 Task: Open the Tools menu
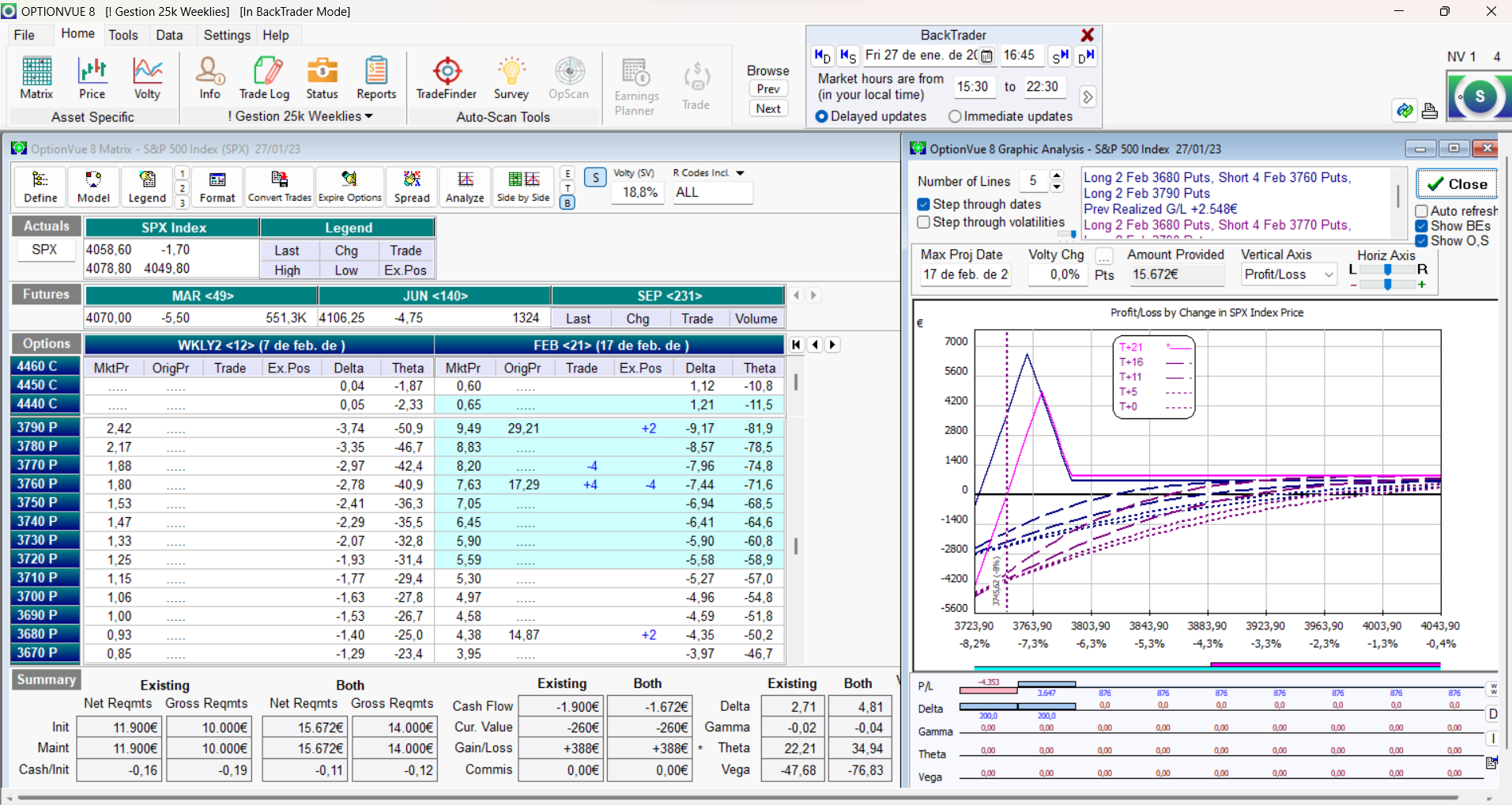(x=123, y=35)
